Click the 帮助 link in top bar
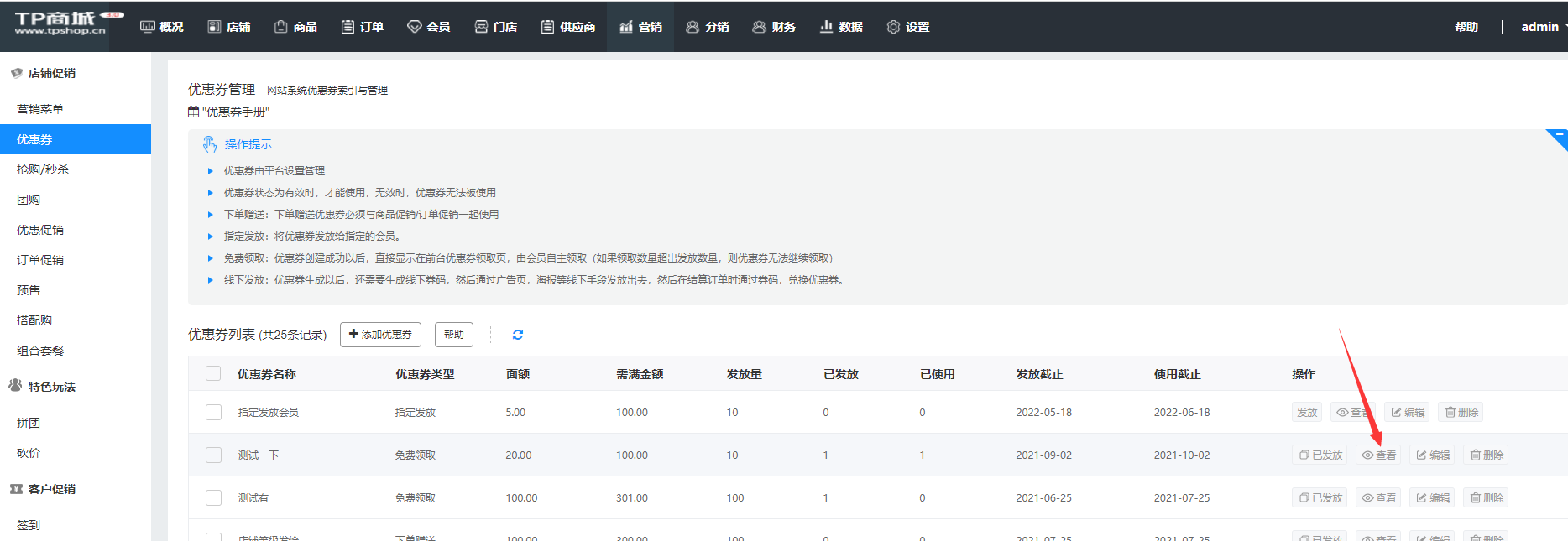This screenshot has height=541, width=1568. (1466, 27)
